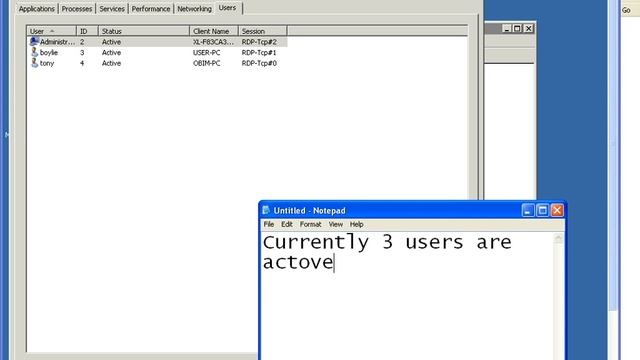
Task: Sort by the Client Name column header
Action: [x=214, y=31]
